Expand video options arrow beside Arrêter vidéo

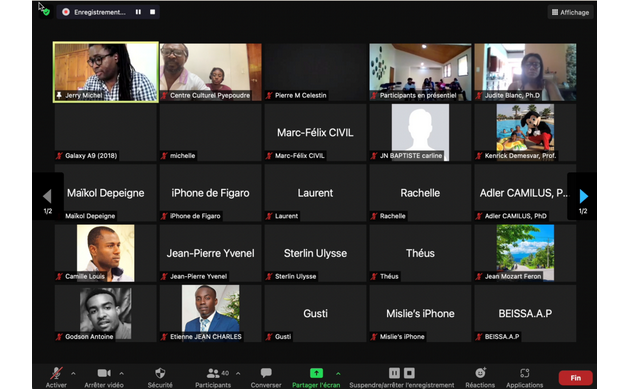tap(121, 373)
